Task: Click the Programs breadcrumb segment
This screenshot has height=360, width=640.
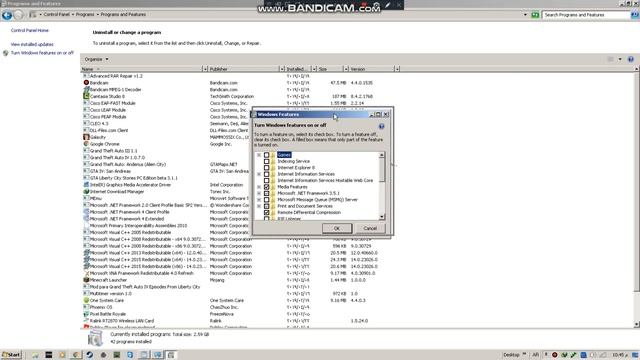Action: click(85, 14)
